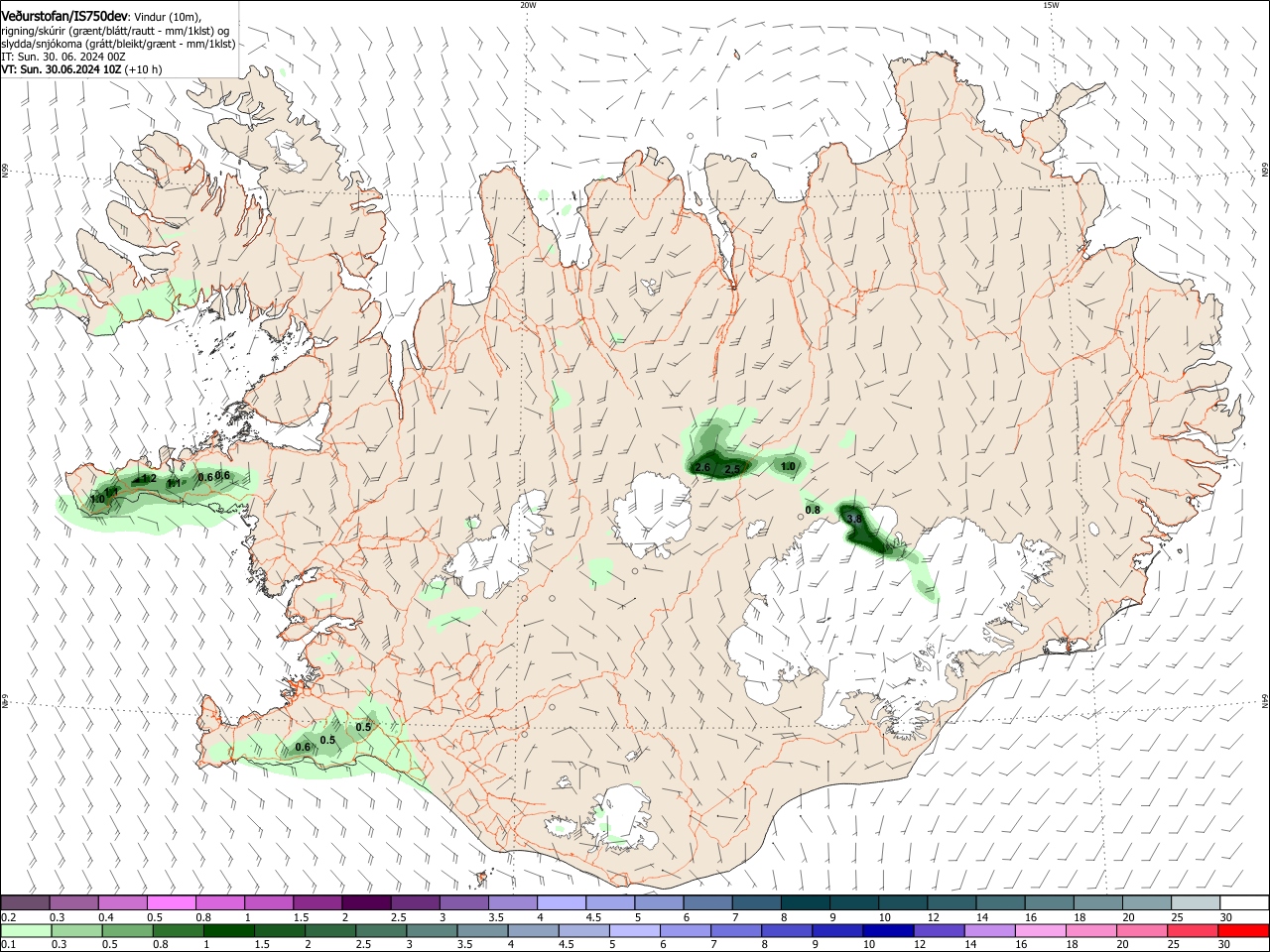Image resolution: width=1270 pixels, height=952 pixels.
Task: Pick the lower legend swatch labeled 20
Action: tap(1141, 930)
